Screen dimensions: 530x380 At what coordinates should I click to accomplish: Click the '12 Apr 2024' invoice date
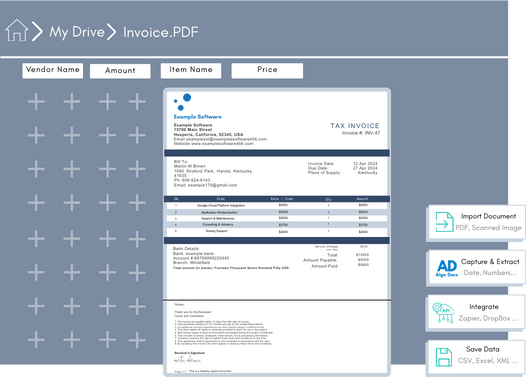(x=365, y=164)
